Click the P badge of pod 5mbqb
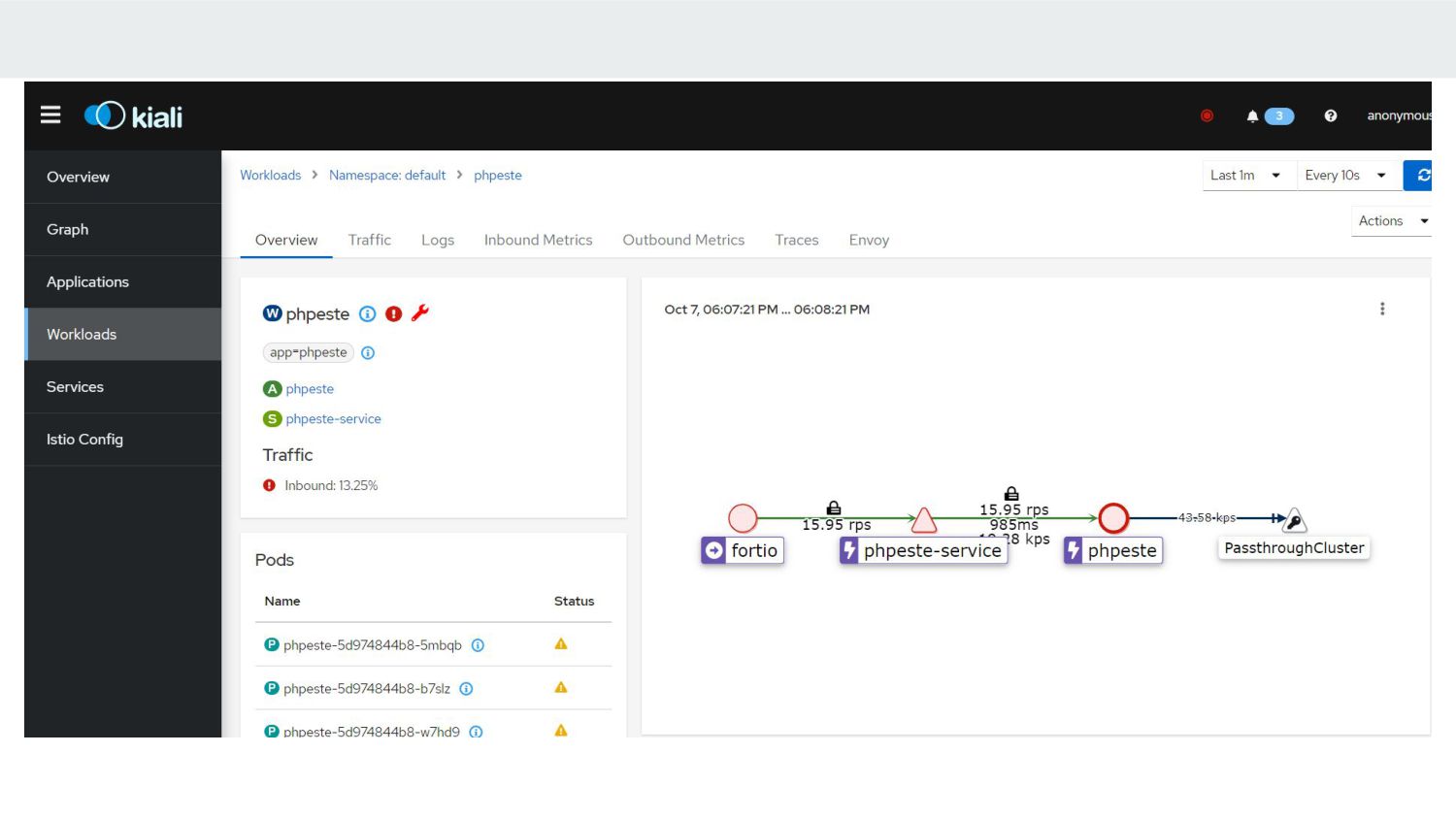The height and width of the screenshot is (819, 1456). [272, 644]
